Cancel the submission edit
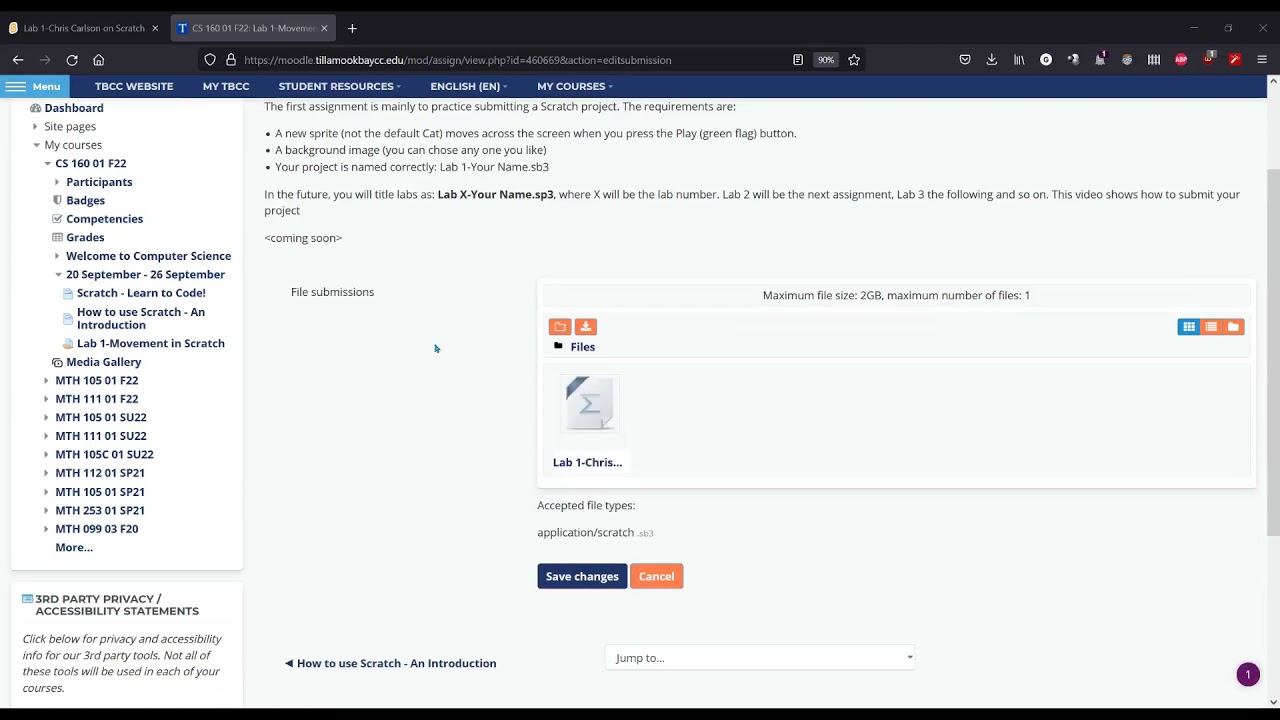The width and height of the screenshot is (1280, 720). 656,577
